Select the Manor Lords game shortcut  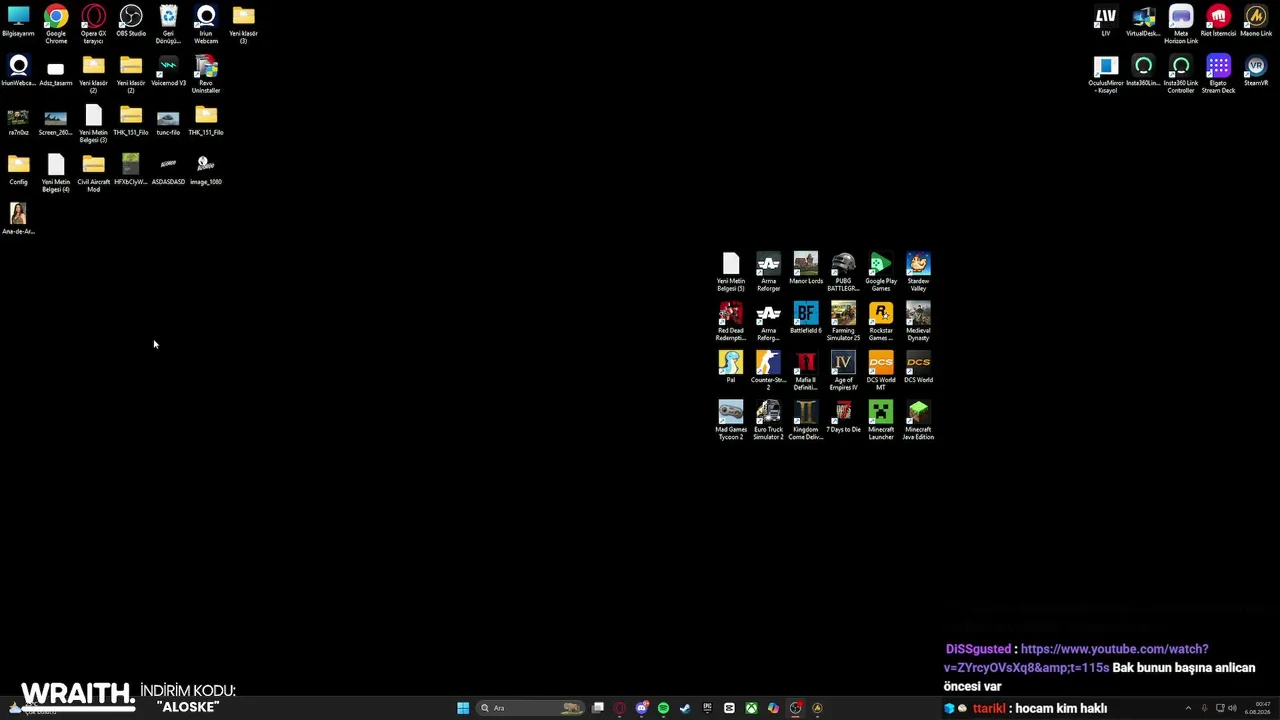(806, 269)
